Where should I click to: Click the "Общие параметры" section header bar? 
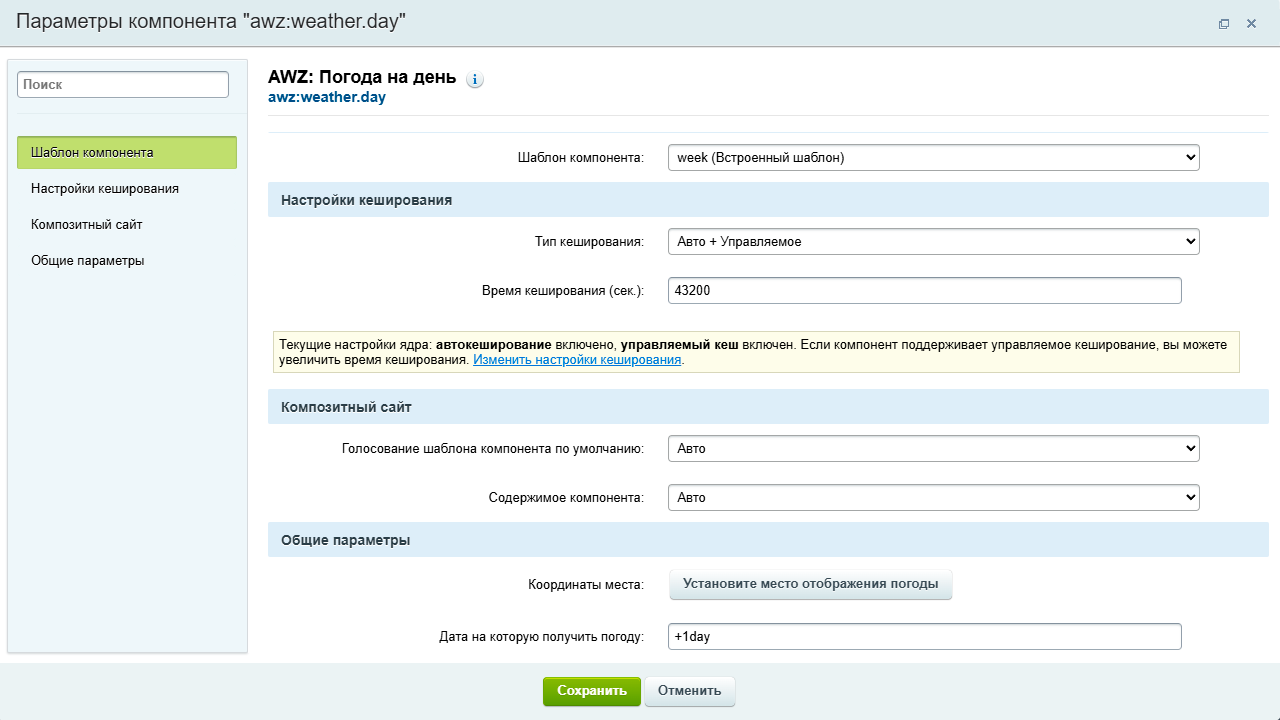[x=767, y=540]
